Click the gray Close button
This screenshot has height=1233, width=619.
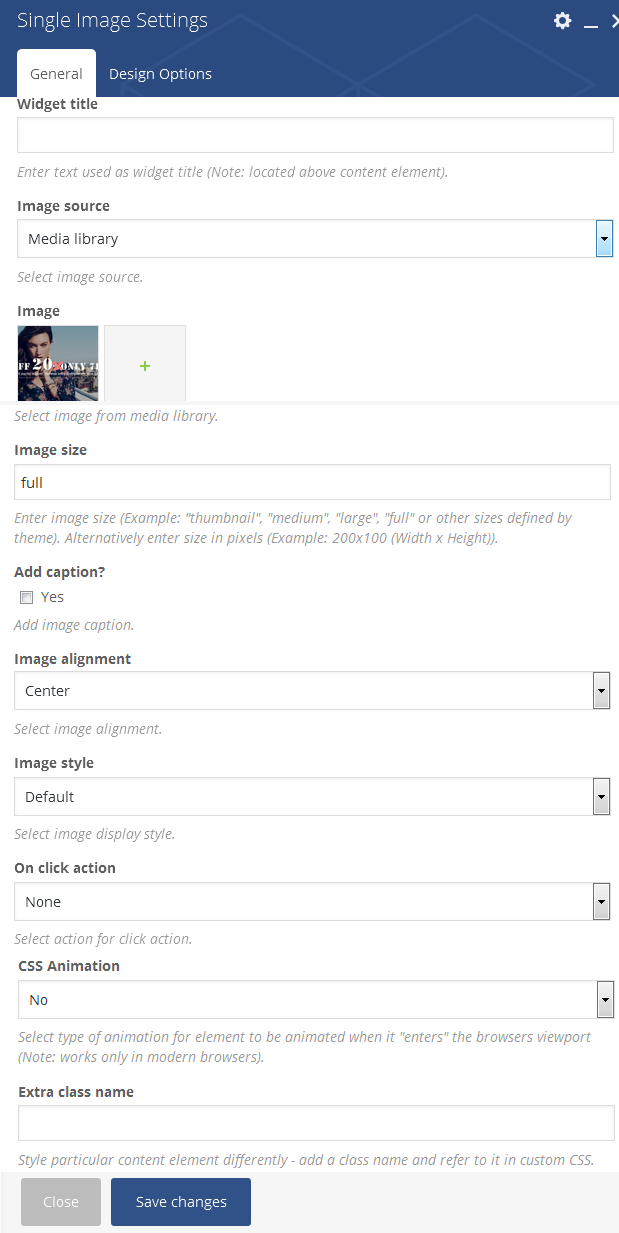(61, 1202)
